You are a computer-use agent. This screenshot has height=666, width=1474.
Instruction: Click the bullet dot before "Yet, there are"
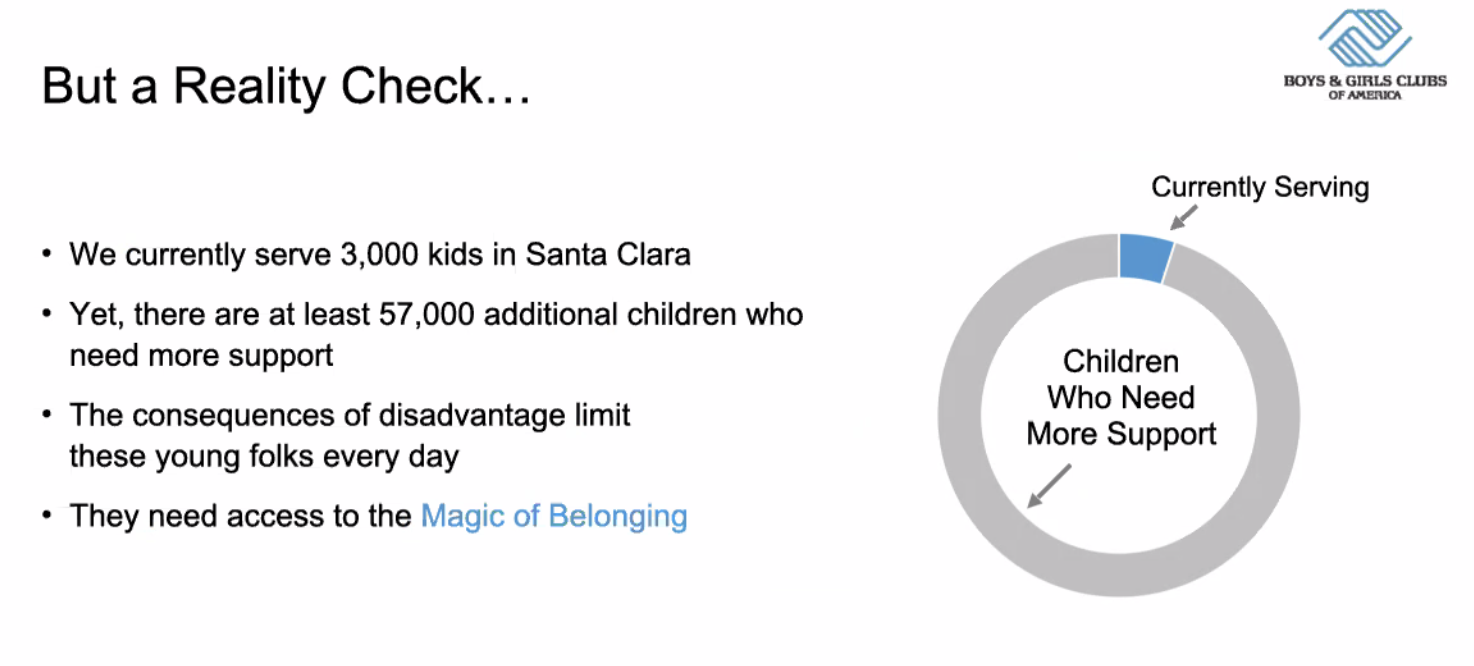tap(47, 315)
